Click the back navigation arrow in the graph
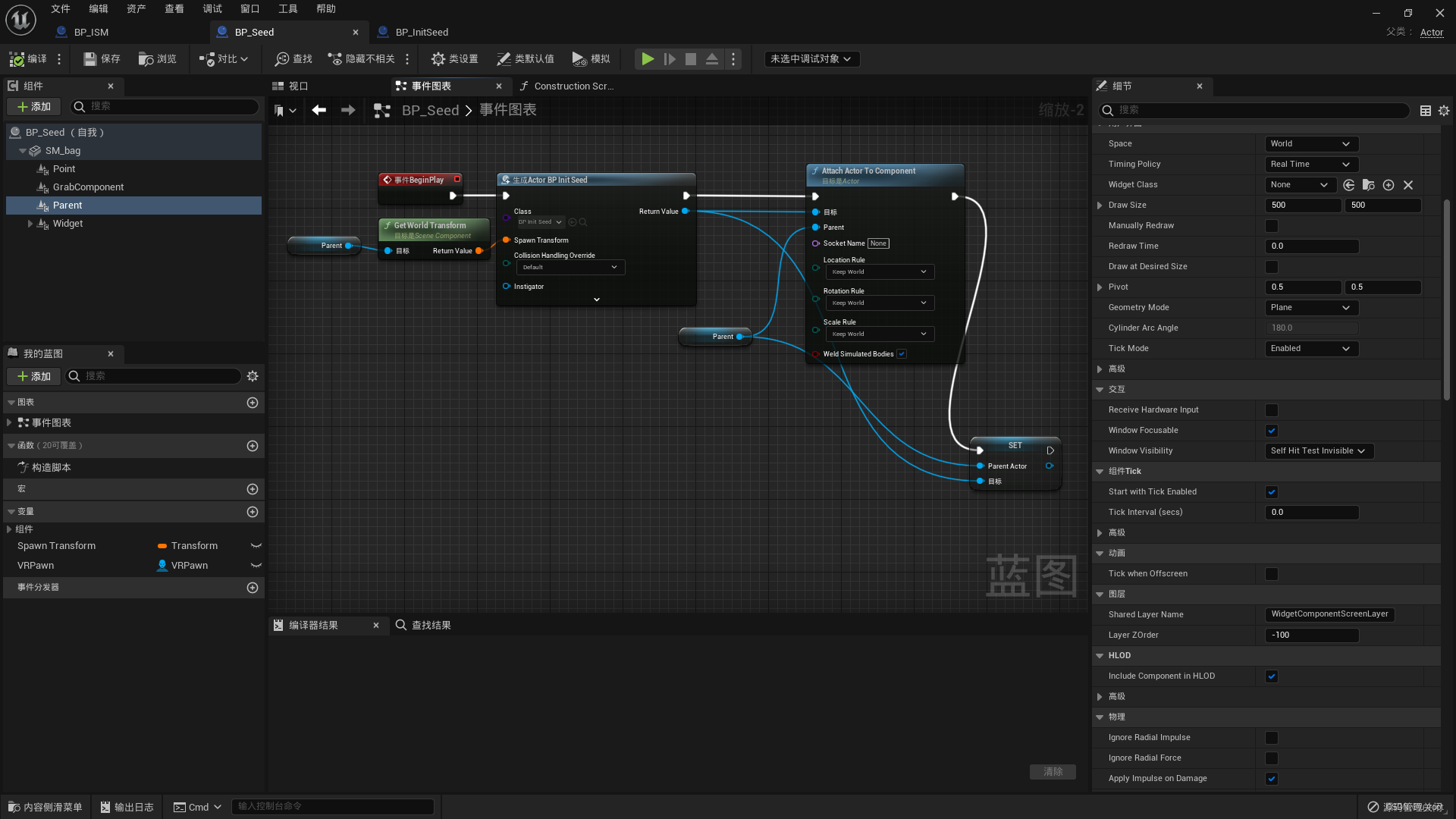Image resolution: width=1456 pixels, height=819 pixels. click(x=319, y=111)
